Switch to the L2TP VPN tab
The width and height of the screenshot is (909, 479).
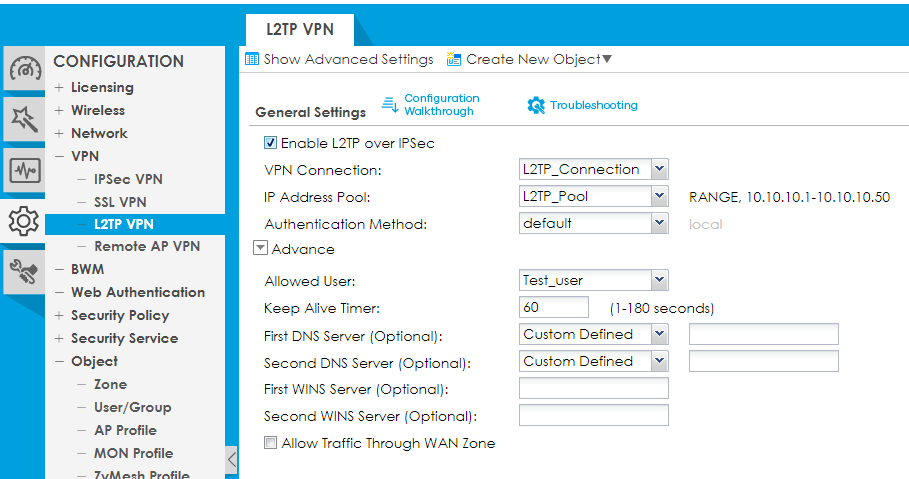tap(300, 30)
